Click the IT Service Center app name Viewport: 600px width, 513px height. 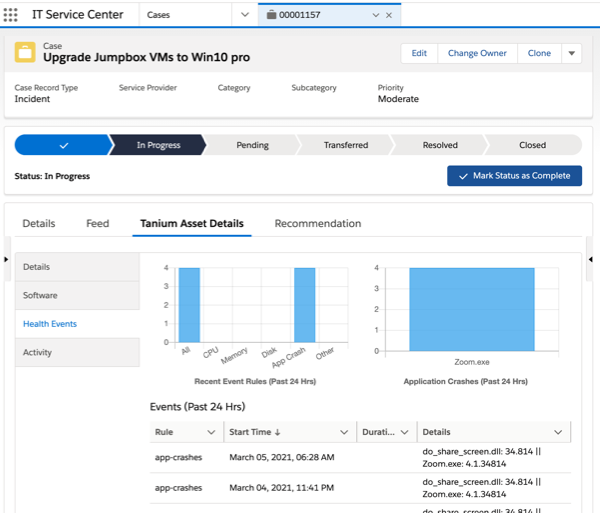coord(78,15)
